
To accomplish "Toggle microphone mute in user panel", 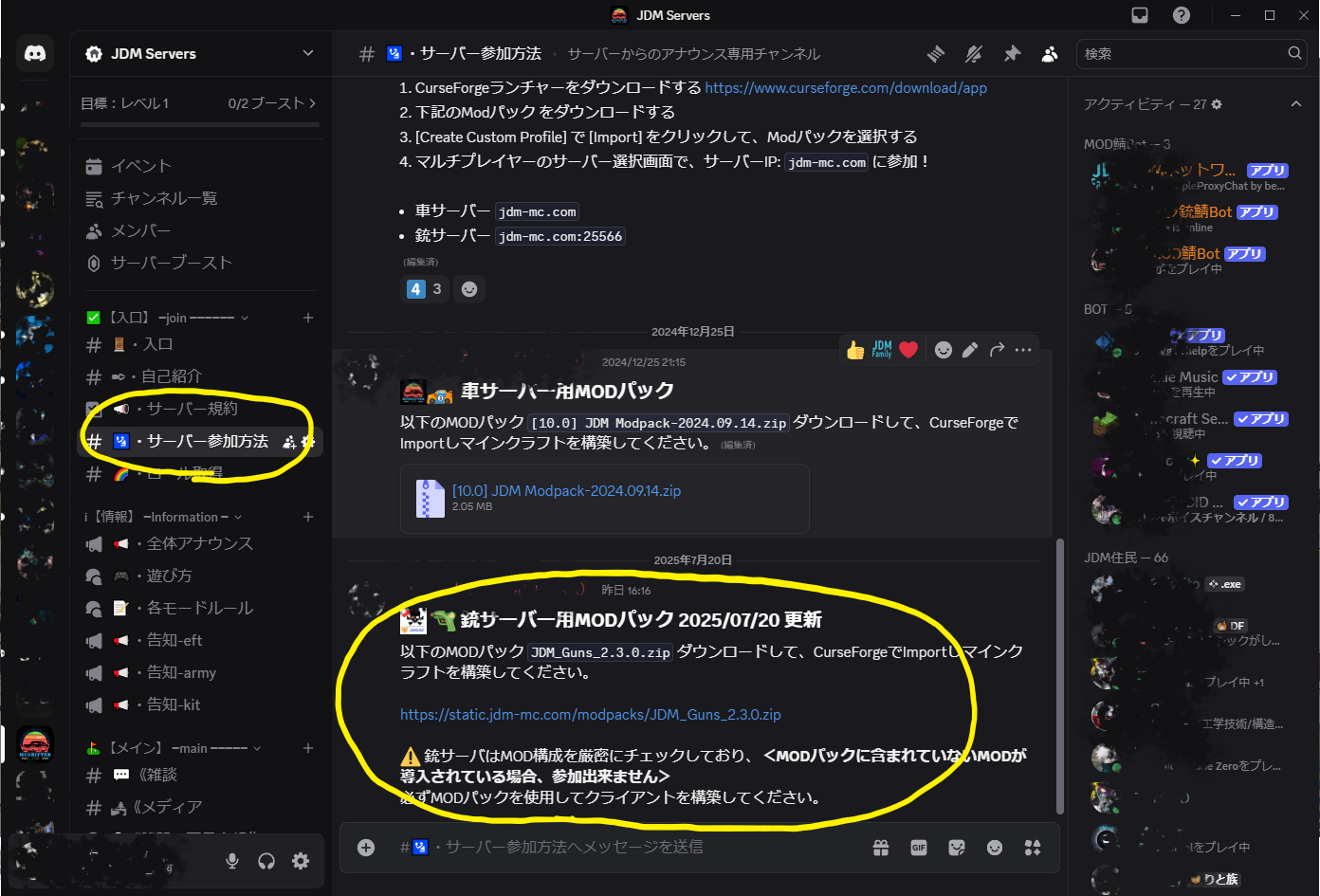I will [x=232, y=861].
